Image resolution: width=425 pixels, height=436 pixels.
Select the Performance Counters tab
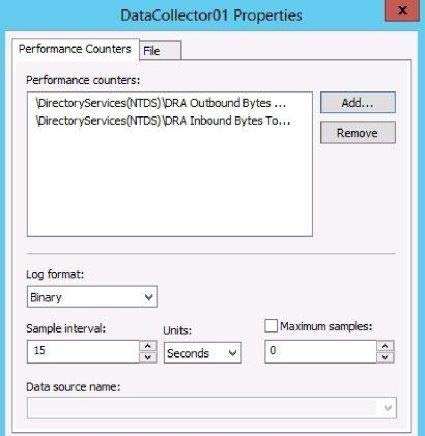pos(75,49)
